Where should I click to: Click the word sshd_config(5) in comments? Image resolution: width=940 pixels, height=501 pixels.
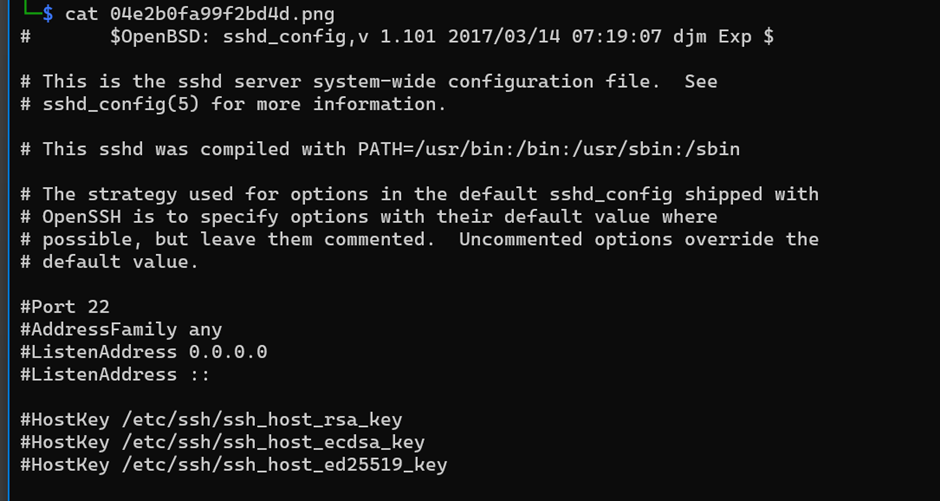tap(121, 104)
